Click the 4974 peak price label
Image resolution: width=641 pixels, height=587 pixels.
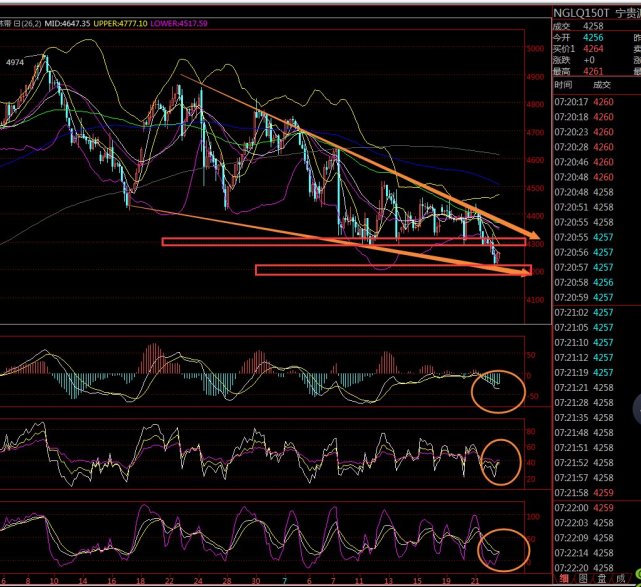pyautogui.click(x=15, y=63)
